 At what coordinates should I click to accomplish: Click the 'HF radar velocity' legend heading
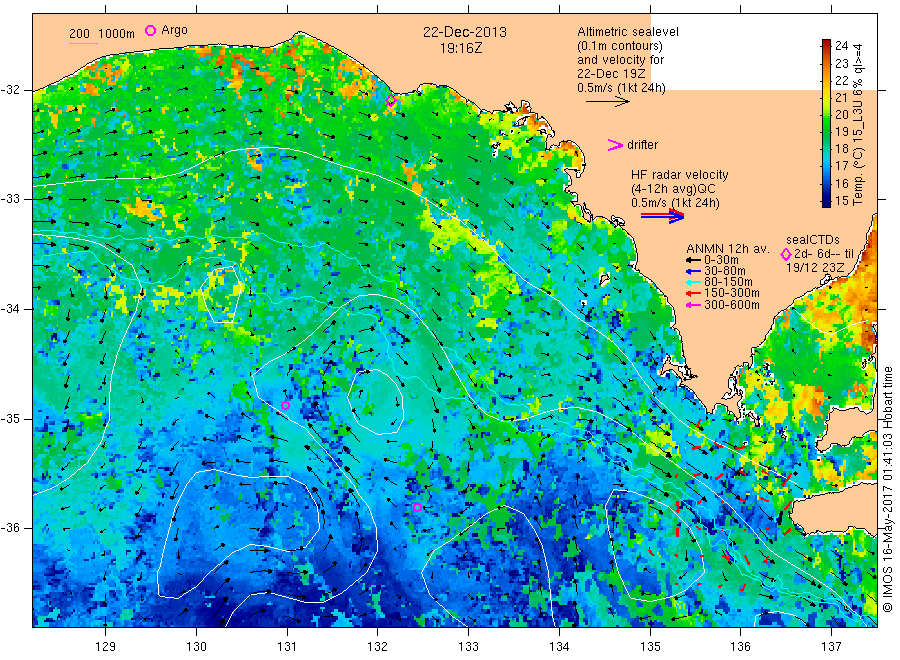point(680,175)
